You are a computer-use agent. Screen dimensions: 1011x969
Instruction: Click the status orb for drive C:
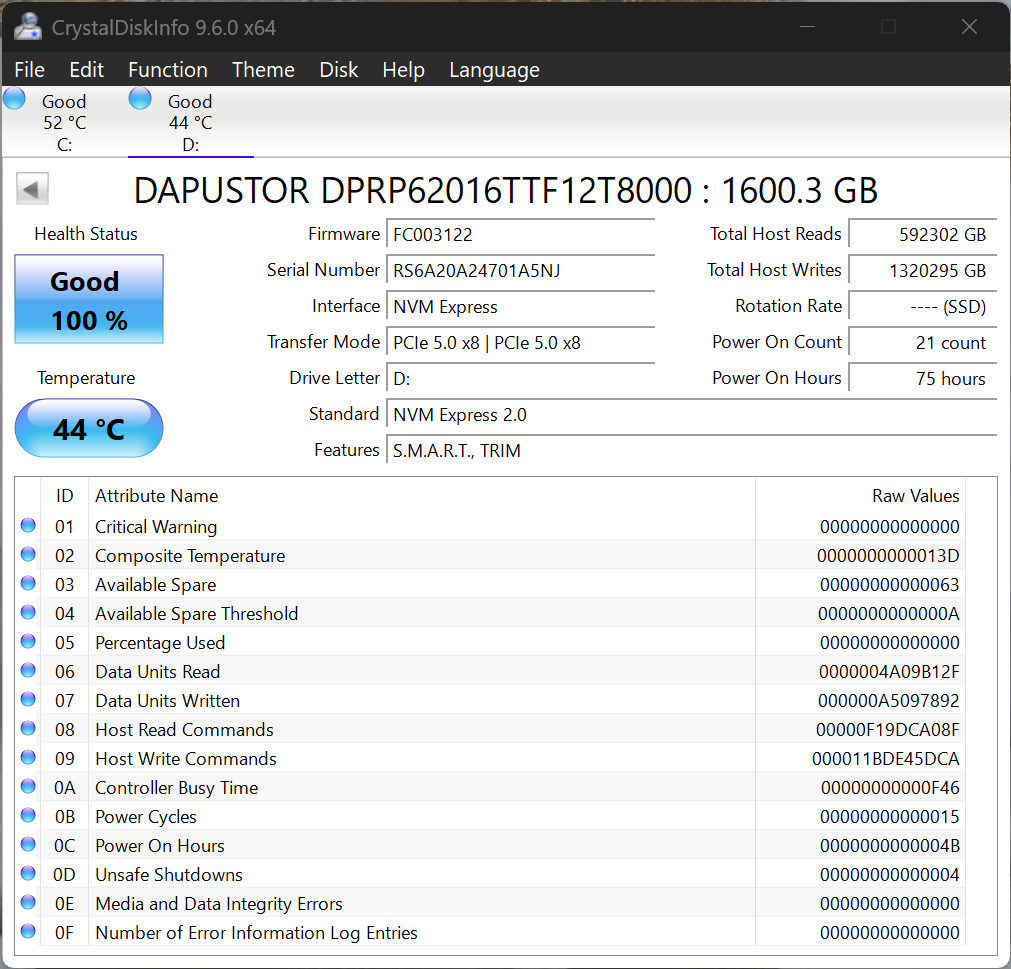pyautogui.click(x=15, y=99)
